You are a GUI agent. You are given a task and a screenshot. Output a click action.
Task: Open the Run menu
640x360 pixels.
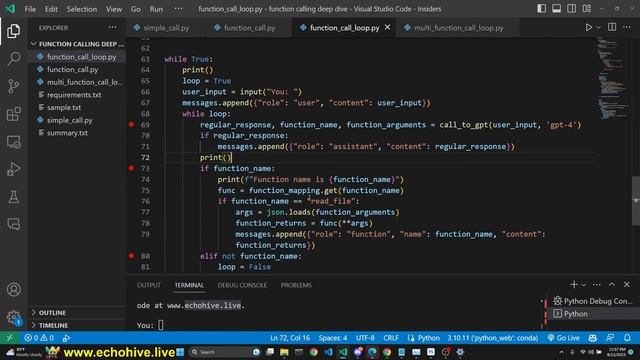tap(156, 9)
